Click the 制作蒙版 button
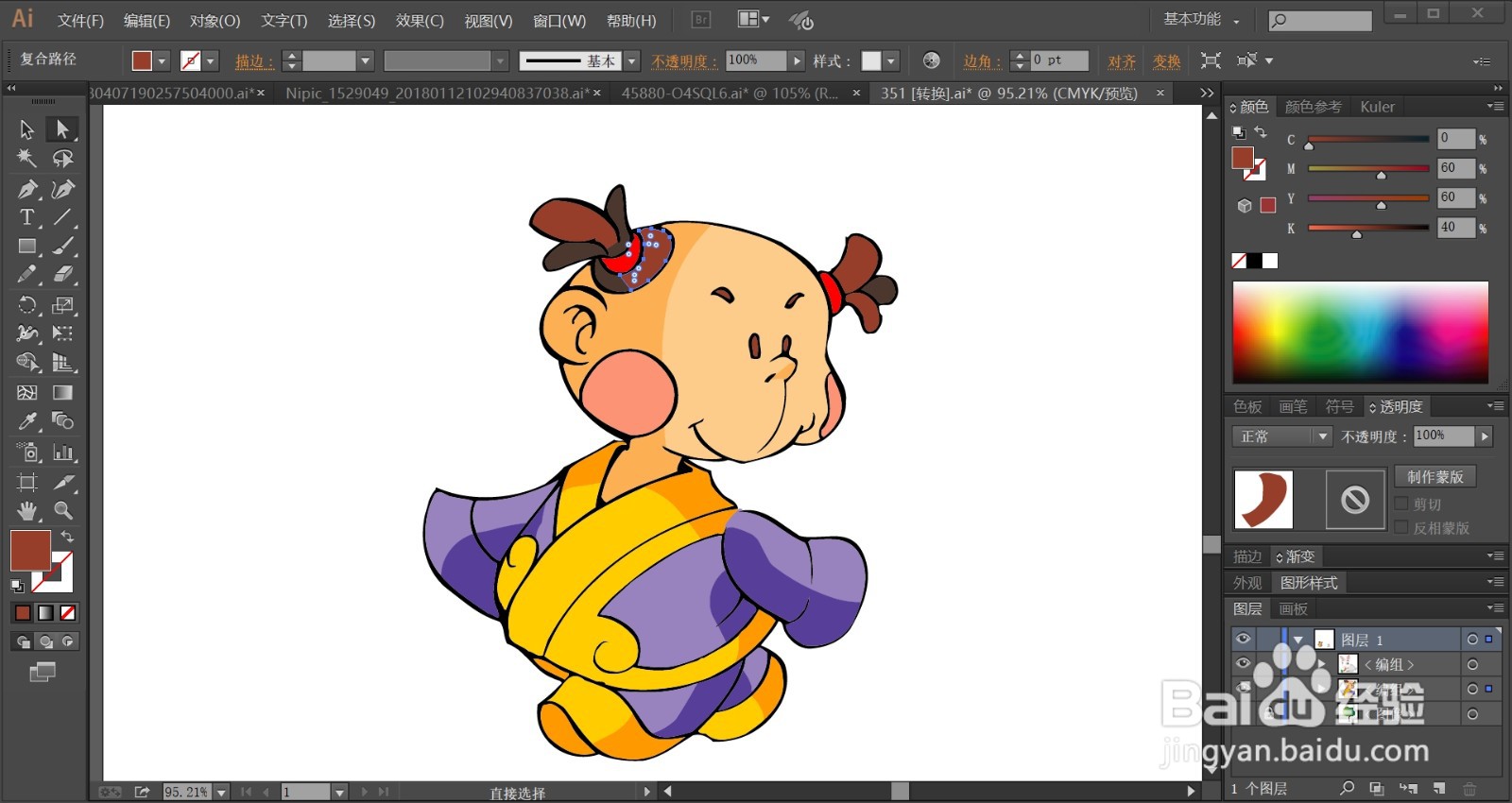The image size is (1512, 803). coord(1435,477)
